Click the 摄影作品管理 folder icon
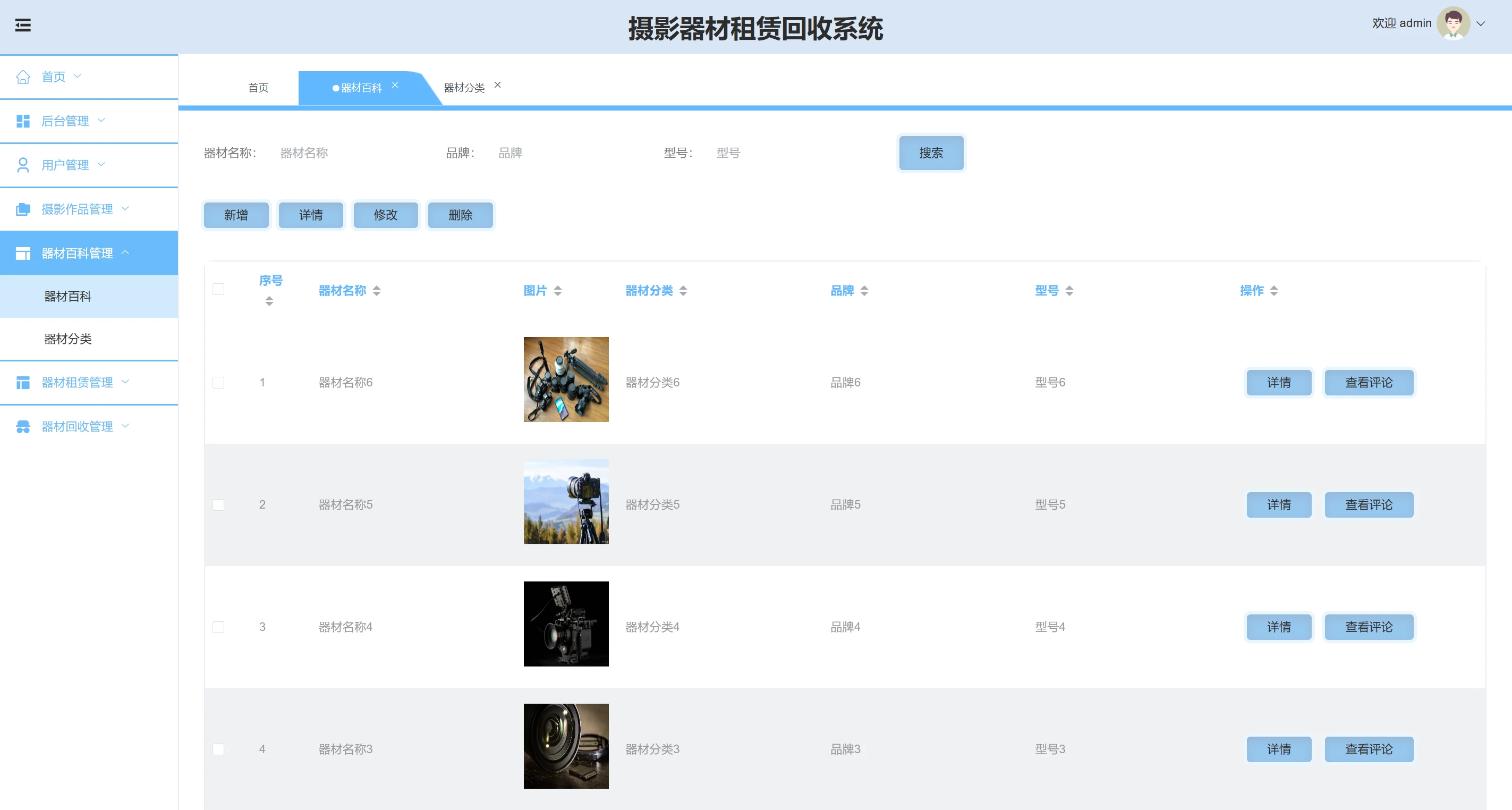Image resolution: width=1512 pixels, height=810 pixels. pyautogui.click(x=23, y=209)
